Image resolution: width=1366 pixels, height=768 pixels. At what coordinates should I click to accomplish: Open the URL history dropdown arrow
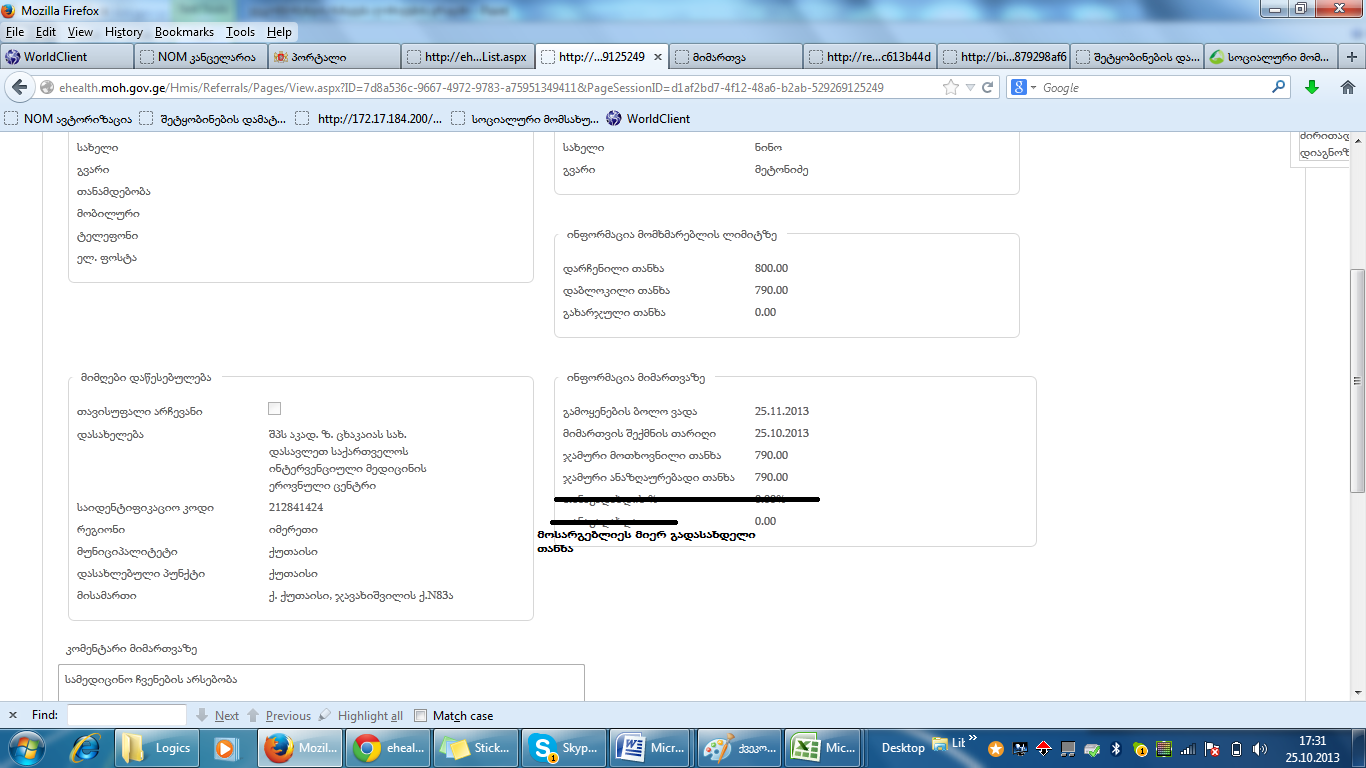969,88
